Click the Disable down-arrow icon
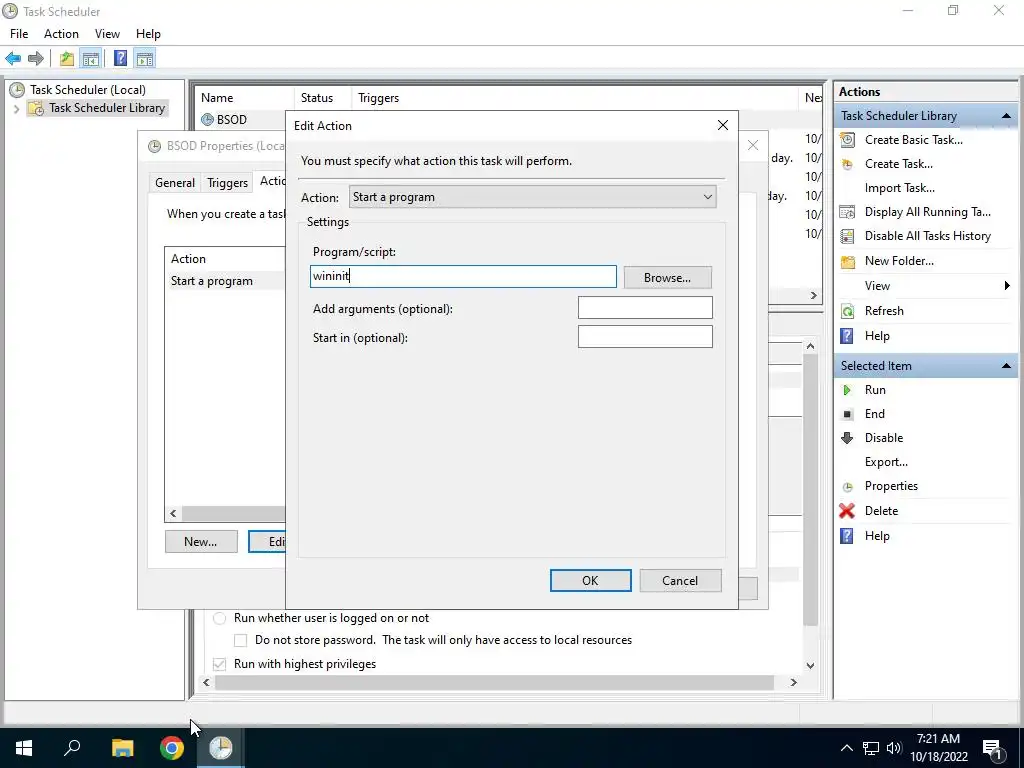 tap(847, 438)
